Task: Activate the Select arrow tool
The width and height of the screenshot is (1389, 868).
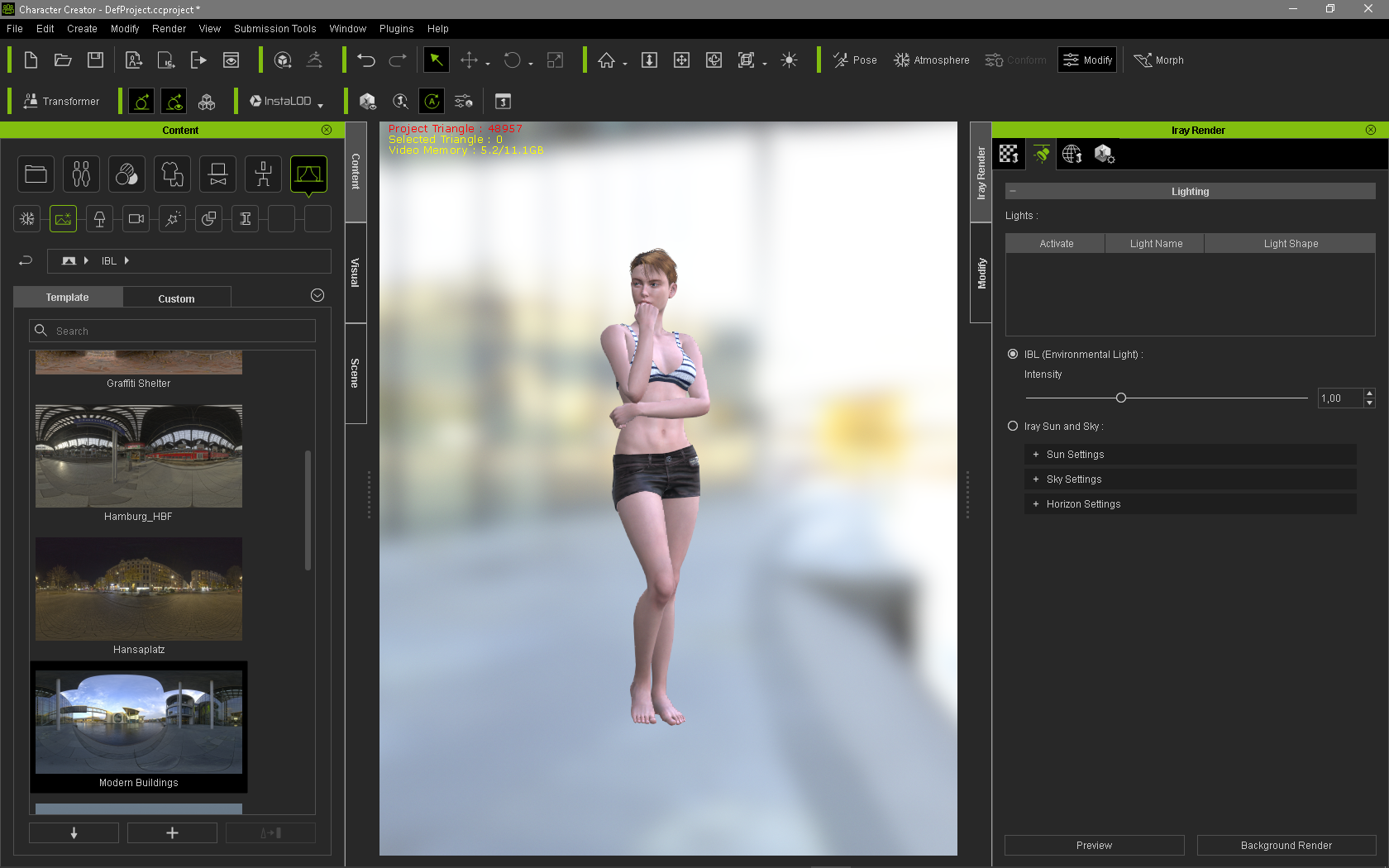Action: 436,60
